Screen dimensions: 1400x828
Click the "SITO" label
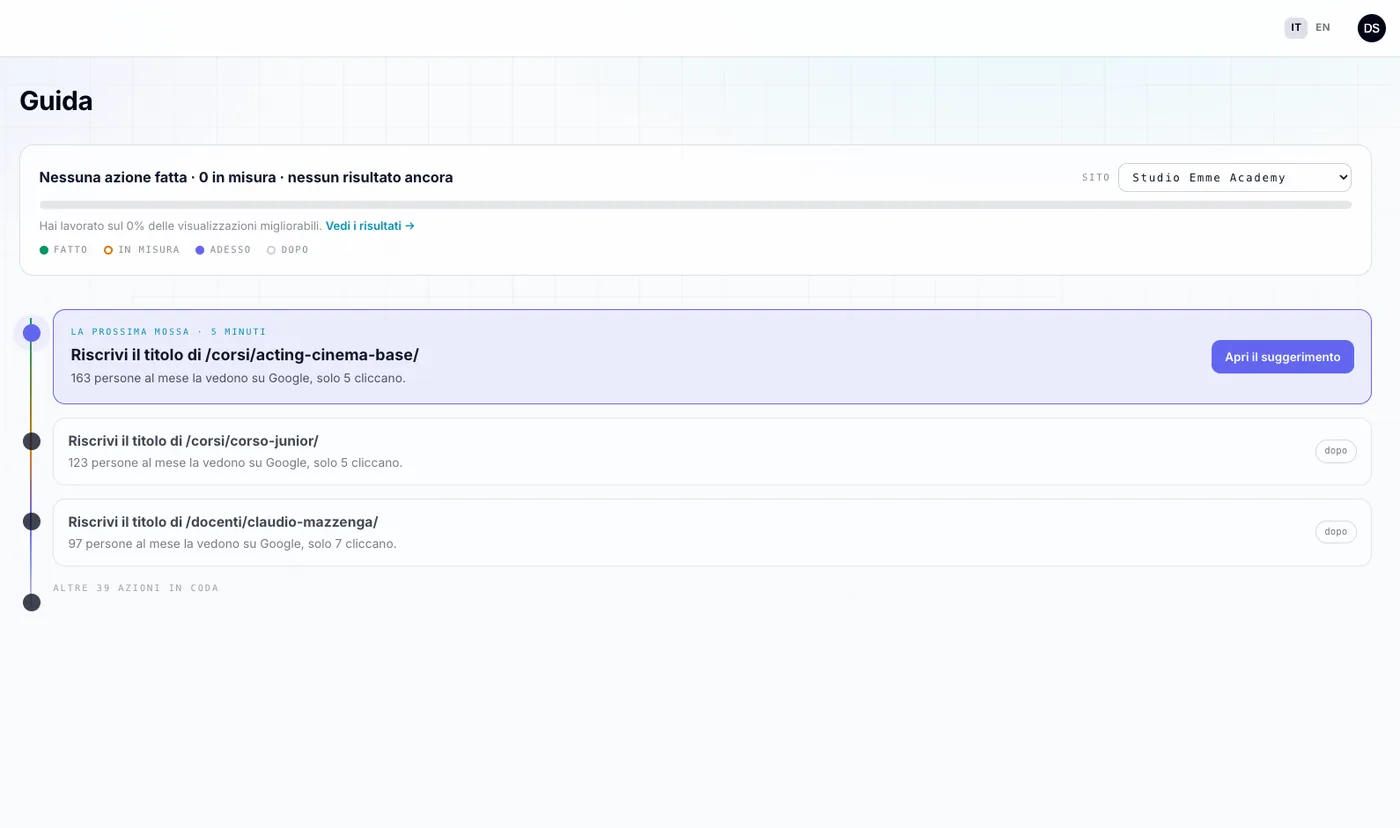coord(1096,178)
